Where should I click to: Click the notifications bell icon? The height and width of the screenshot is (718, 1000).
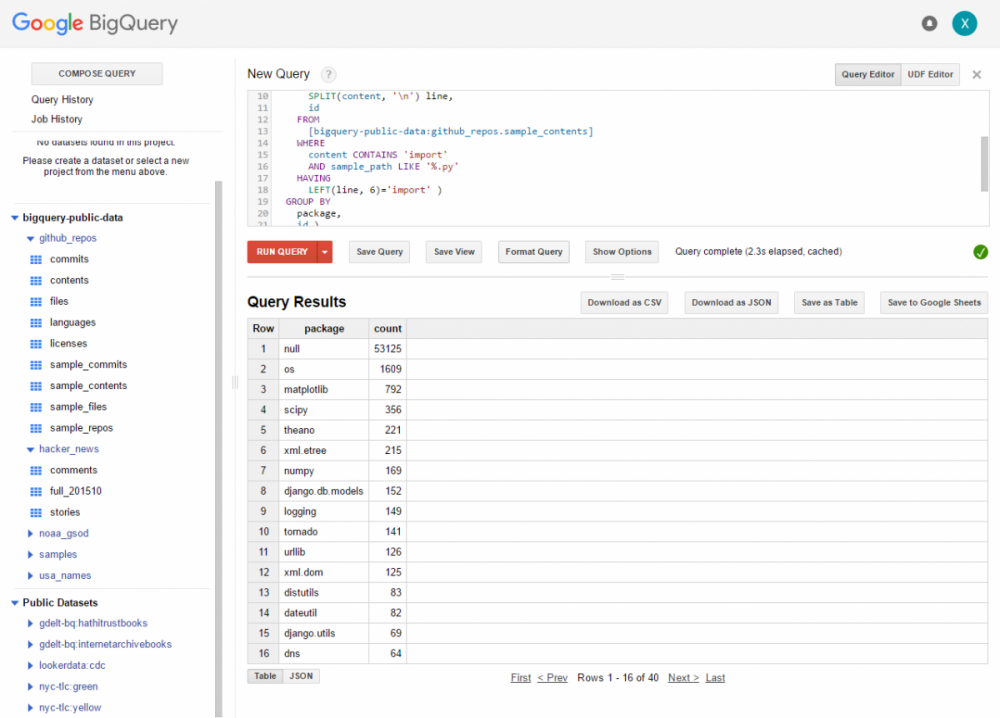click(929, 24)
